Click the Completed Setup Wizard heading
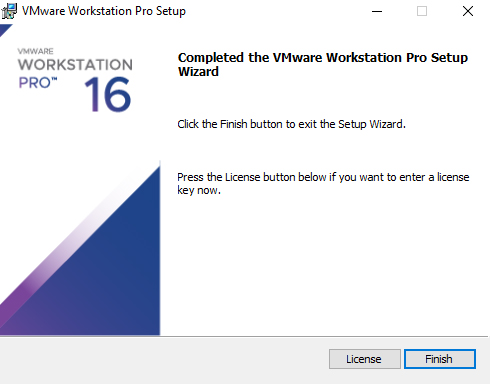 pos(323,64)
